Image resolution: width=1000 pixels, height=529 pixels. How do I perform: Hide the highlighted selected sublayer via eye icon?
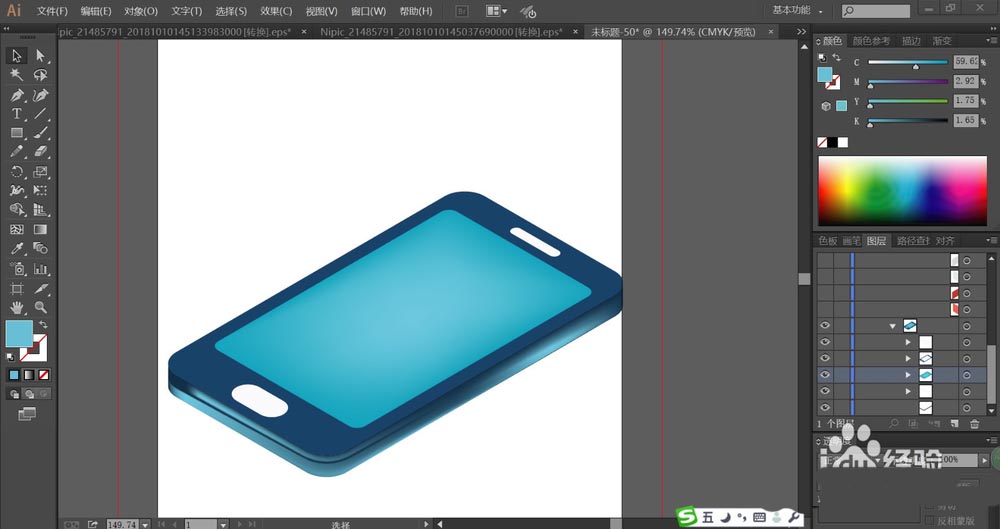coord(825,375)
